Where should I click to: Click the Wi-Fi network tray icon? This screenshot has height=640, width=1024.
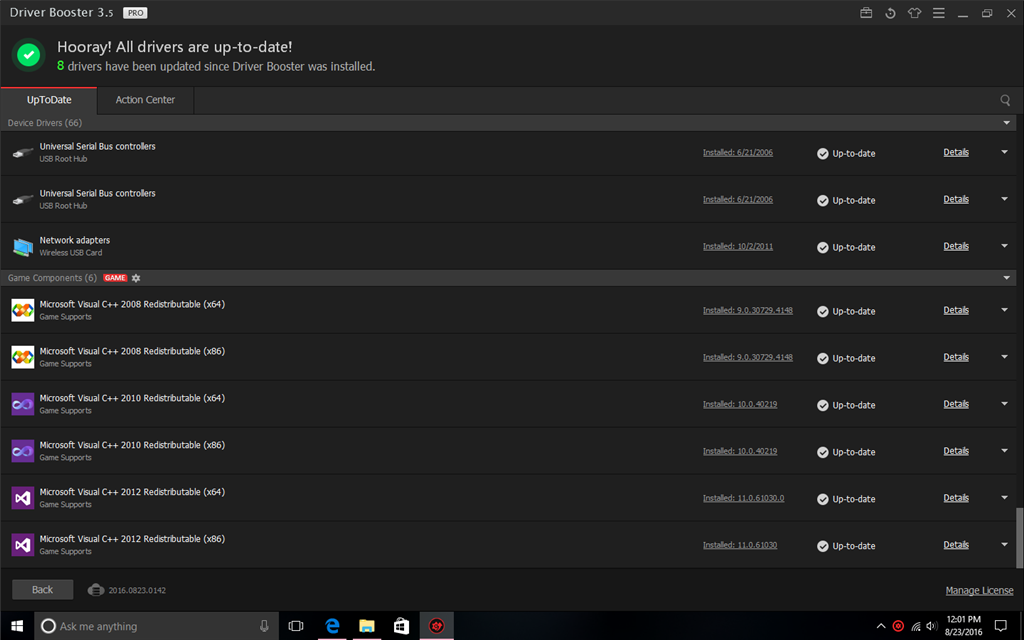916,626
